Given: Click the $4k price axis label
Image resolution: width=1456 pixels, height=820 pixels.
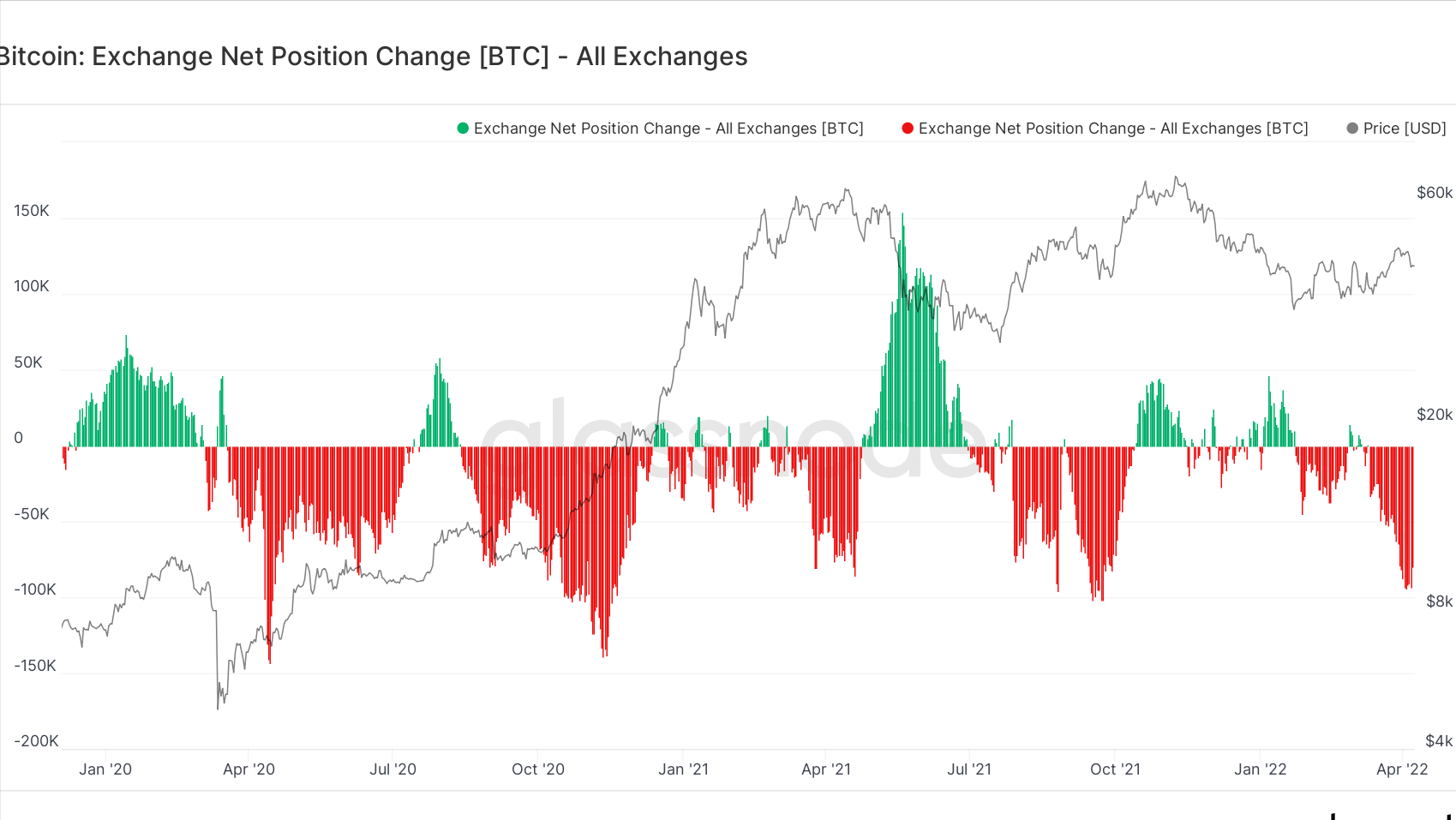Looking at the screenshot, I should coord(1439,741).
